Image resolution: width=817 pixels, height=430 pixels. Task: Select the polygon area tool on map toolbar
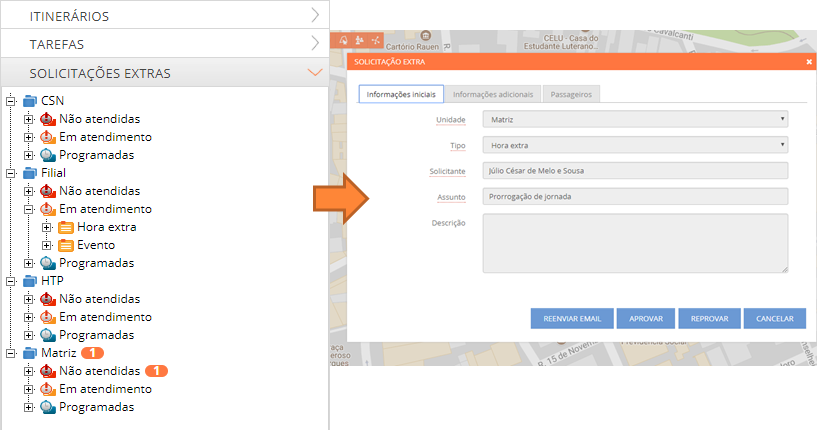[343, 40]
